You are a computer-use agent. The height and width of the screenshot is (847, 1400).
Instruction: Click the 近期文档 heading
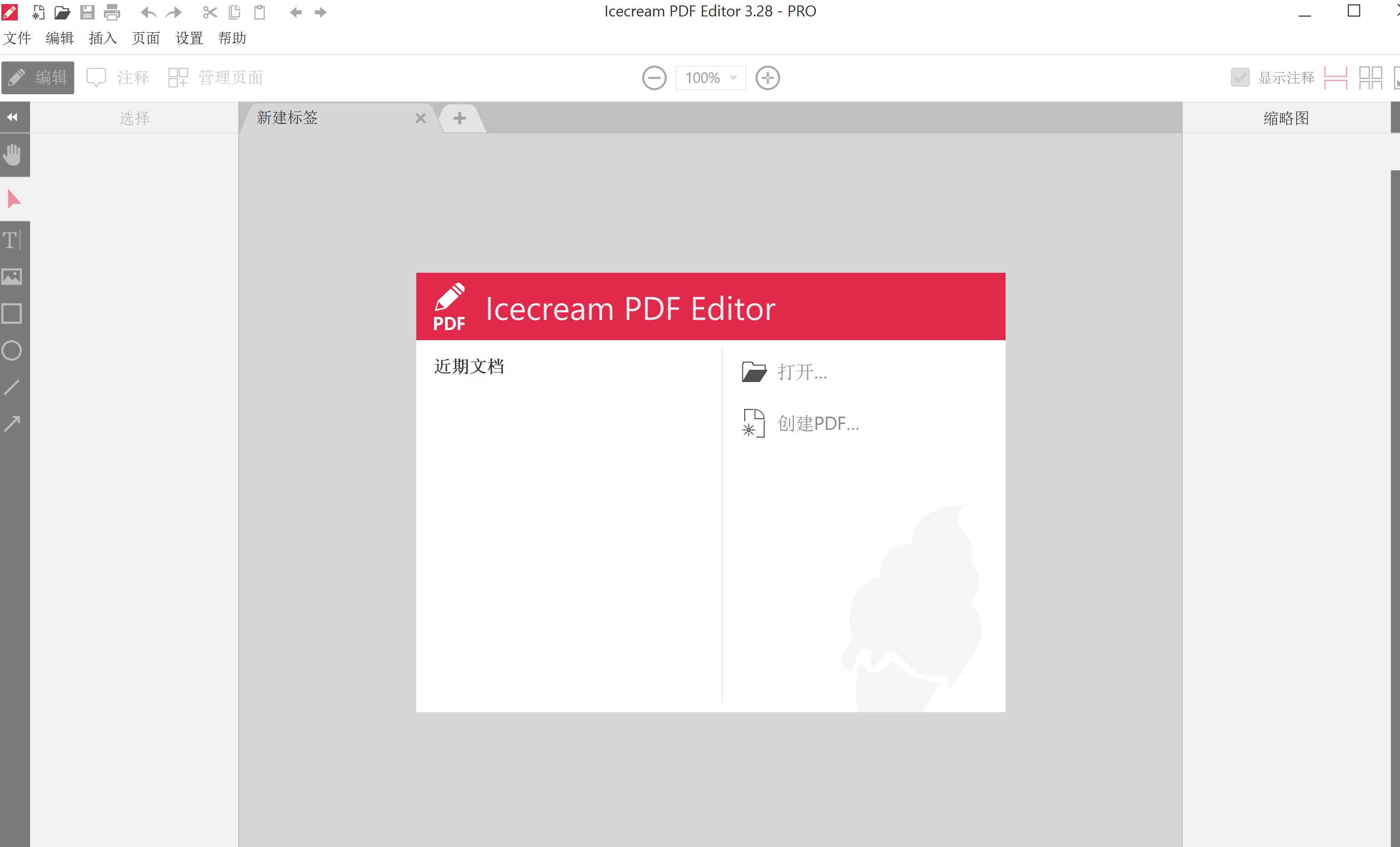pyautogui.click(x=469, y=367)
